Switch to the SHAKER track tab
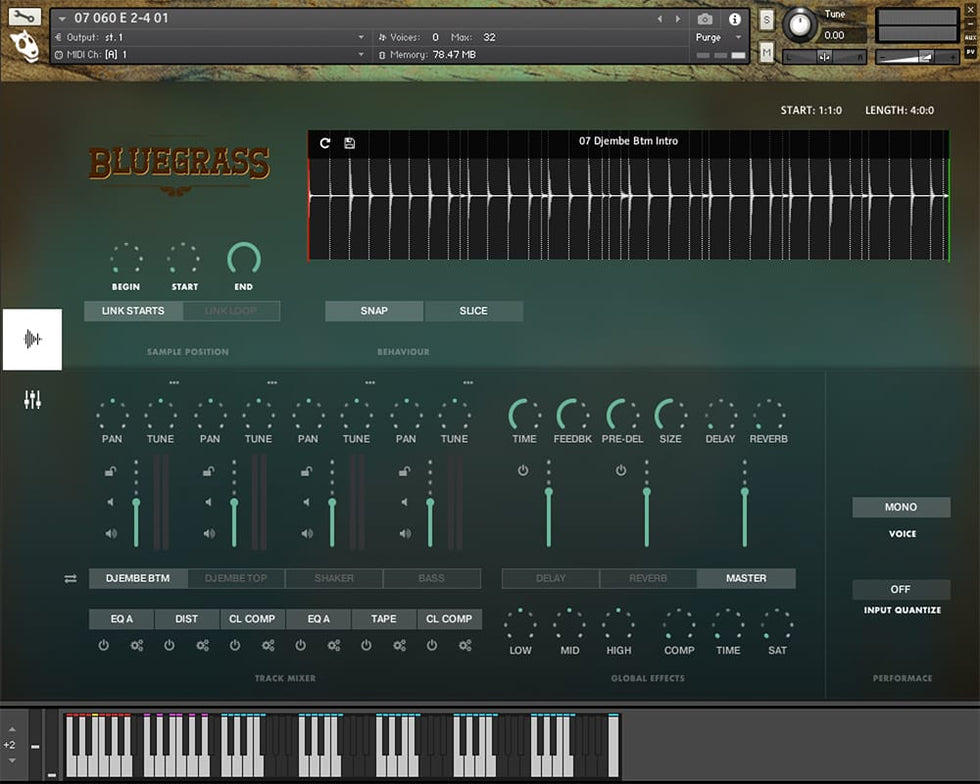The height and width of the screenshot is (784, 980). pyautogui.click(x=334, y=579)
